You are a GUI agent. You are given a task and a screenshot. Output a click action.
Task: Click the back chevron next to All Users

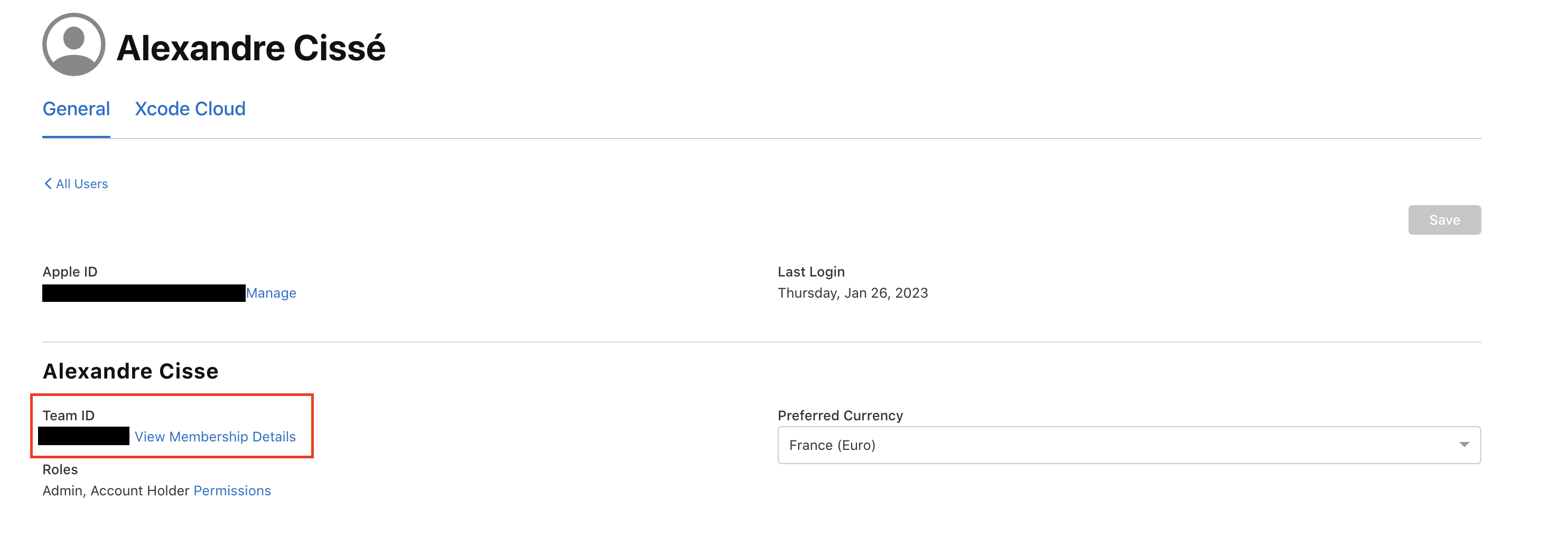pos(48,183)
